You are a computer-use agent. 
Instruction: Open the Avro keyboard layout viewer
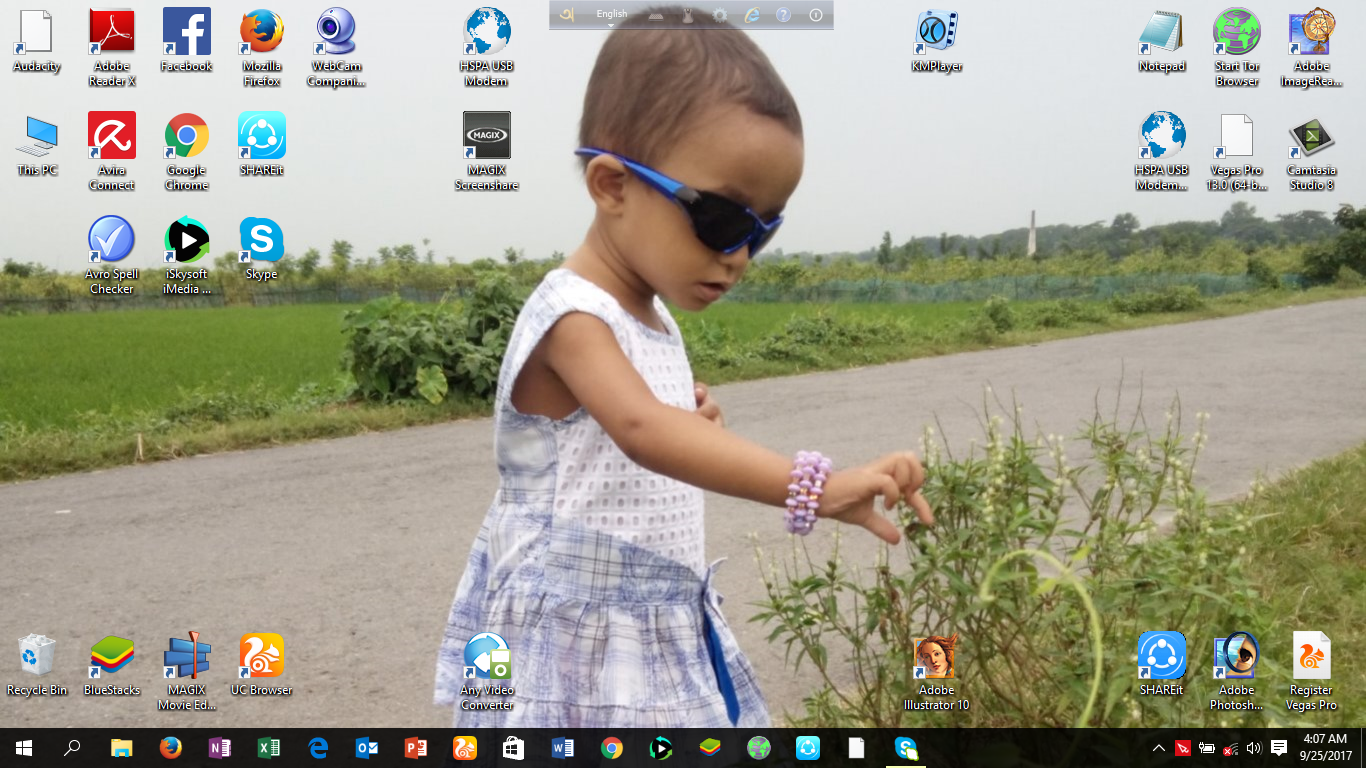(656, 15)
